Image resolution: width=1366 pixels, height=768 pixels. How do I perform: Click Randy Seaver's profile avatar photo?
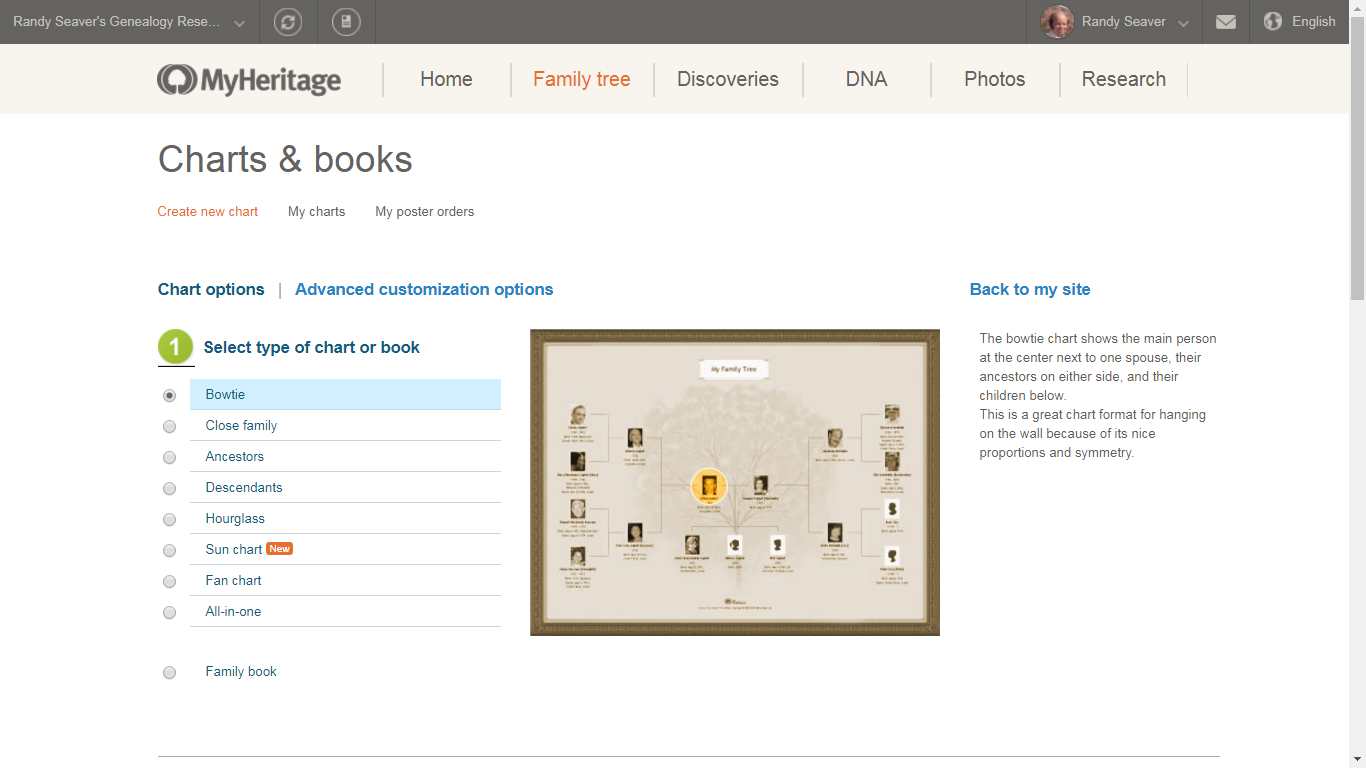[1057, 21]
